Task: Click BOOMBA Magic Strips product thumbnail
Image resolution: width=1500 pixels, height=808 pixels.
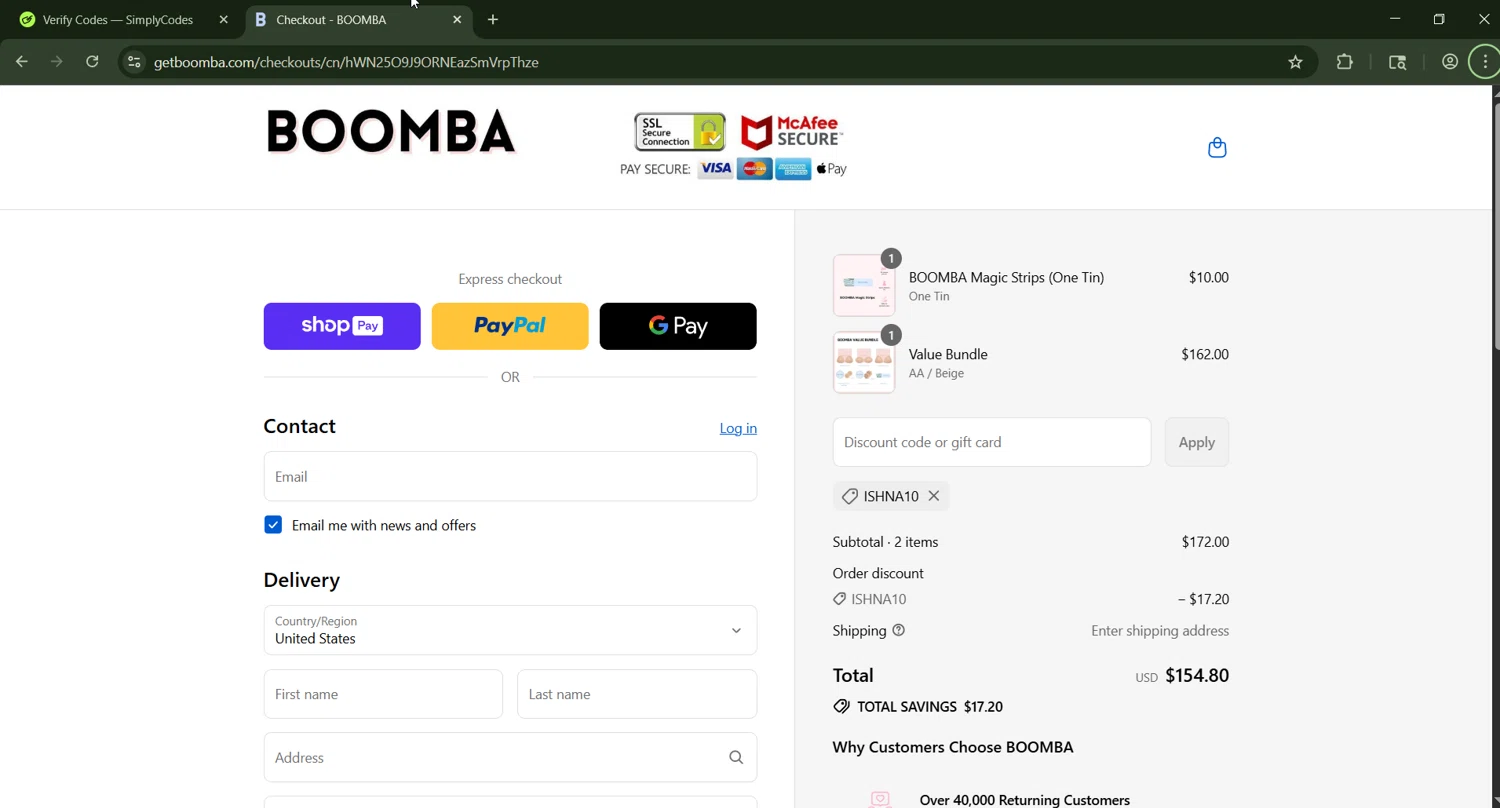Action: pos(864,286)
